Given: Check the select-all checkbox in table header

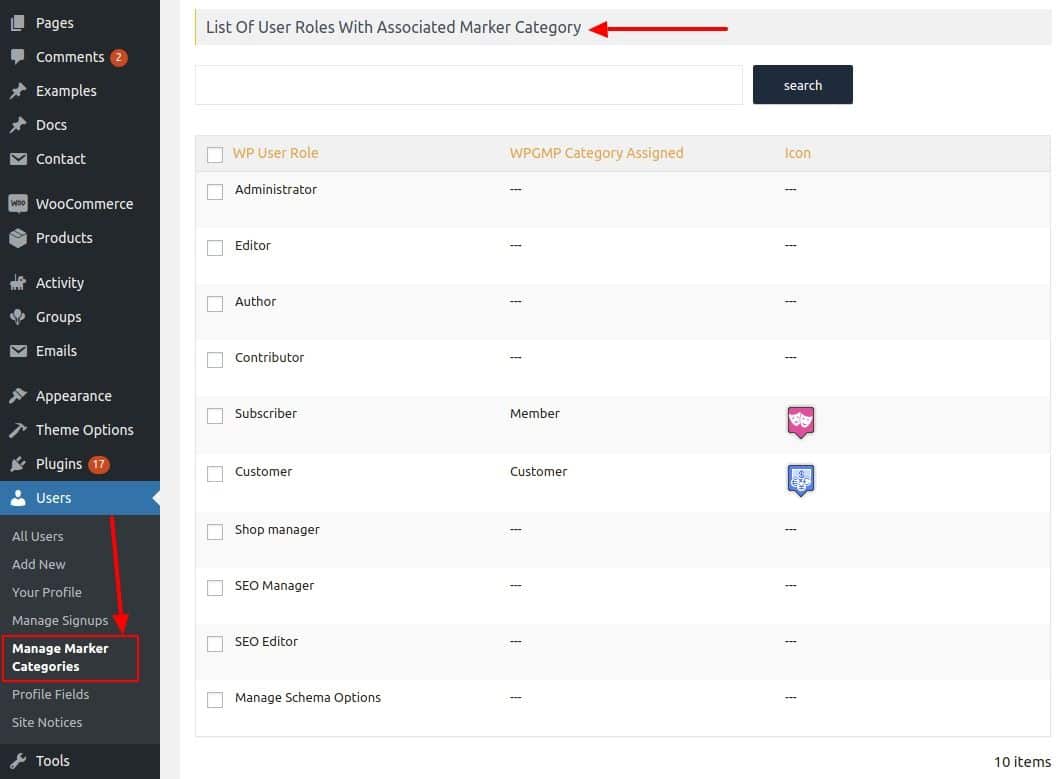Looking at the screenshot, I should point(214,155).
